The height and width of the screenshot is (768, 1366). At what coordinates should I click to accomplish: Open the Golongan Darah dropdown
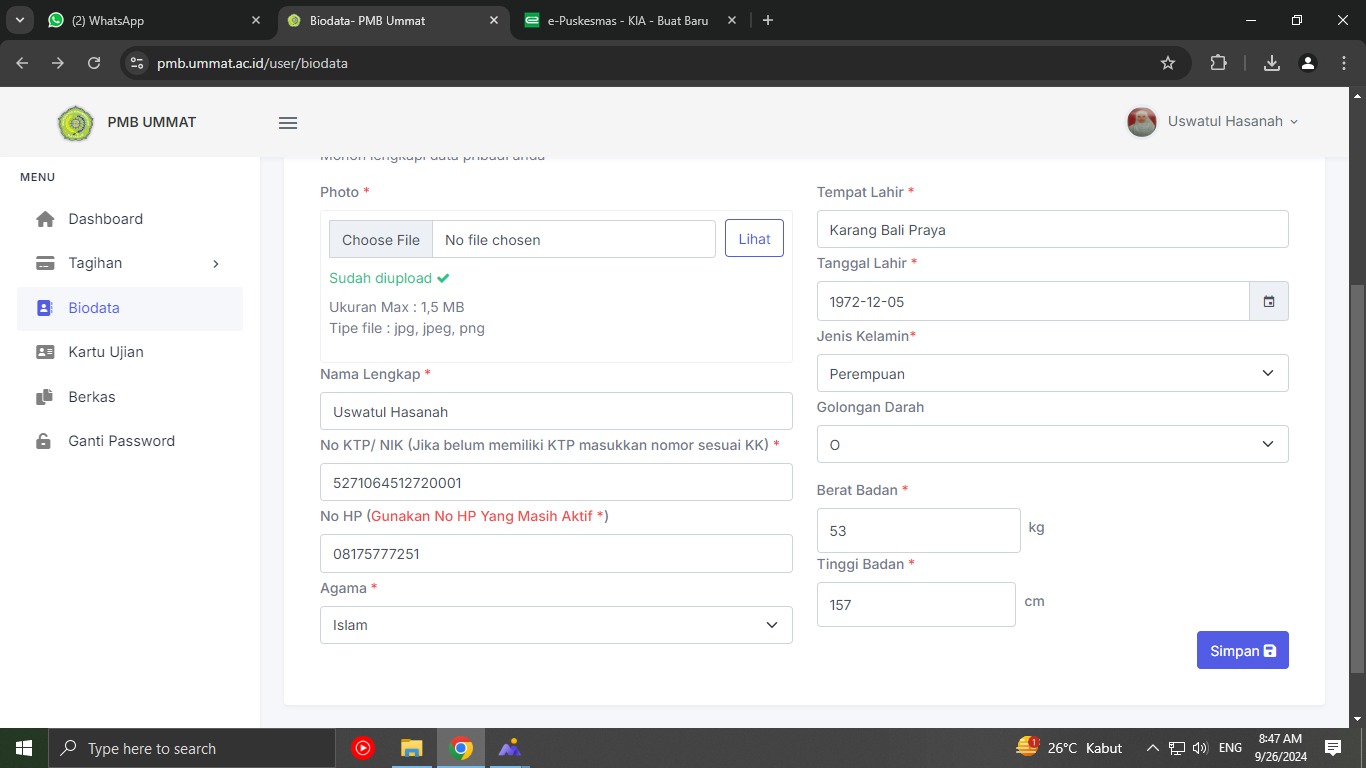[x=1052, y=444]
